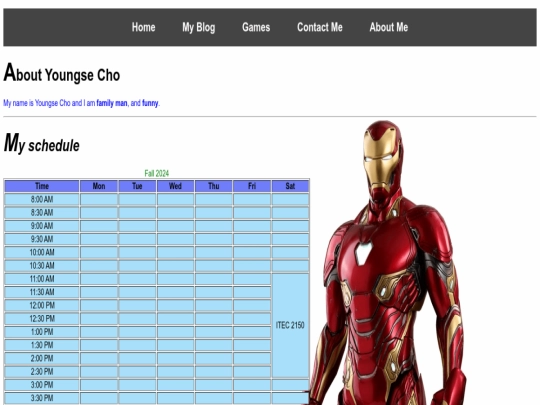Click the About Youngse Cho heading
The width and height of the screenshot is (540, 405).
pos(62,73)
